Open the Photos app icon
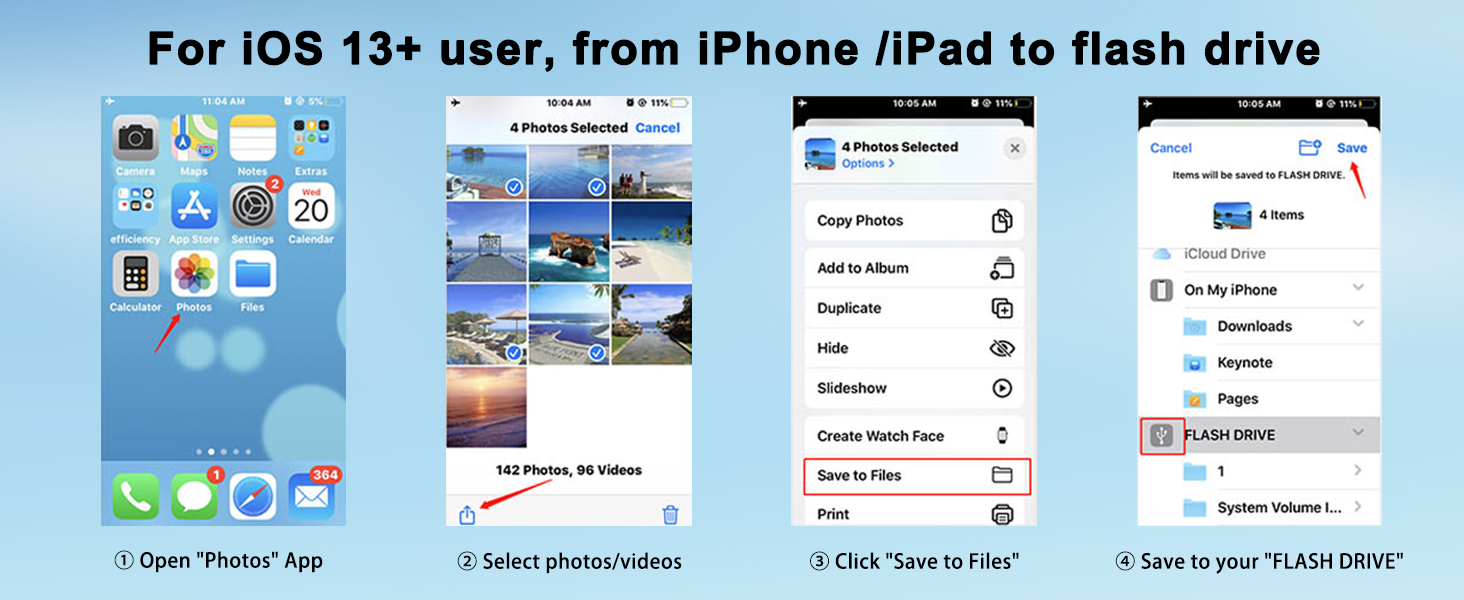Screen dimensions: 1464x600 pyautogui.click(x=194, y=274)
